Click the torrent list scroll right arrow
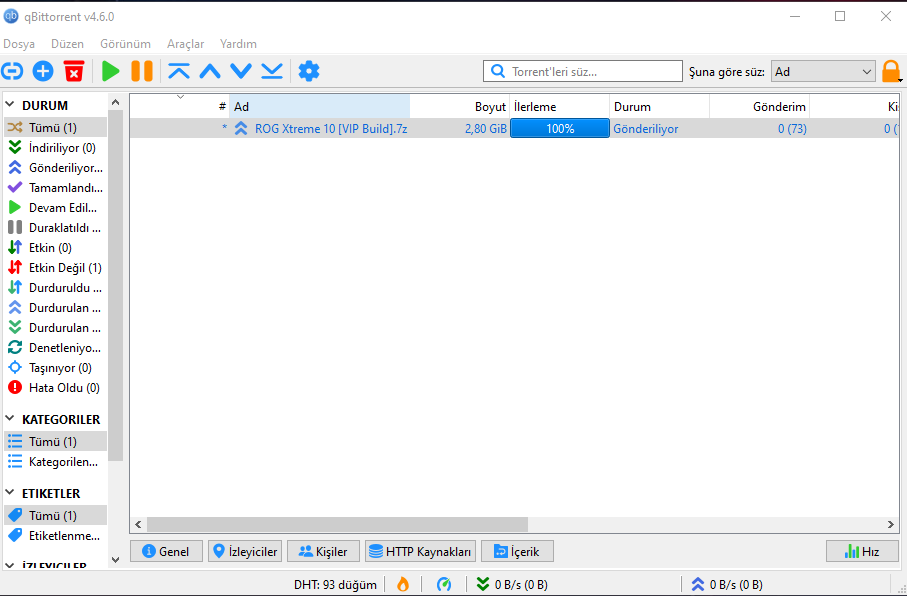907x596 pixels. [891, 524]
